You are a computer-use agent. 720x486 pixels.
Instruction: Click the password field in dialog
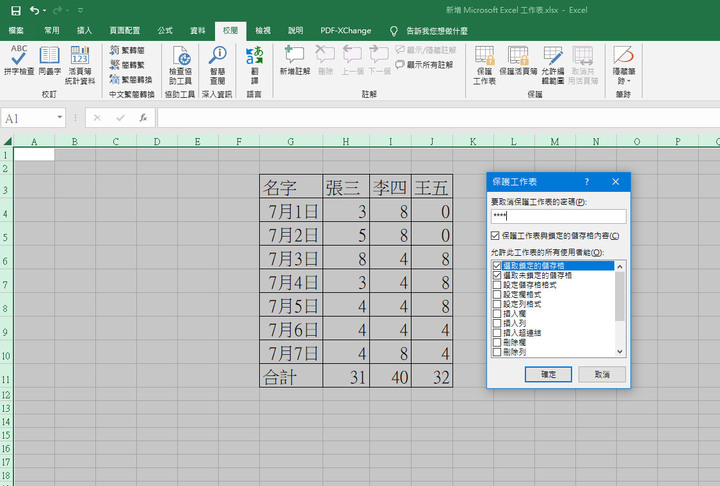point(558,216)
